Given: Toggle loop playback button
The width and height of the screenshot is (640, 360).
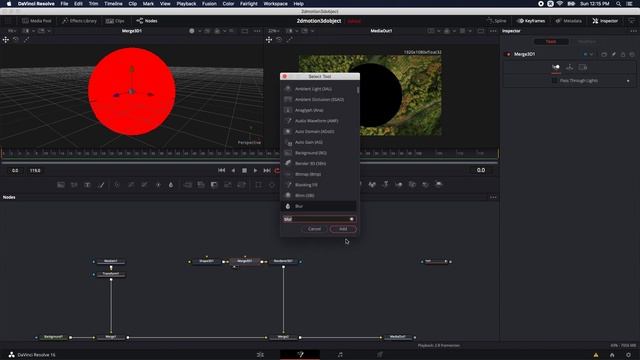Looking at the screenshot, I should tap(277, 170).
